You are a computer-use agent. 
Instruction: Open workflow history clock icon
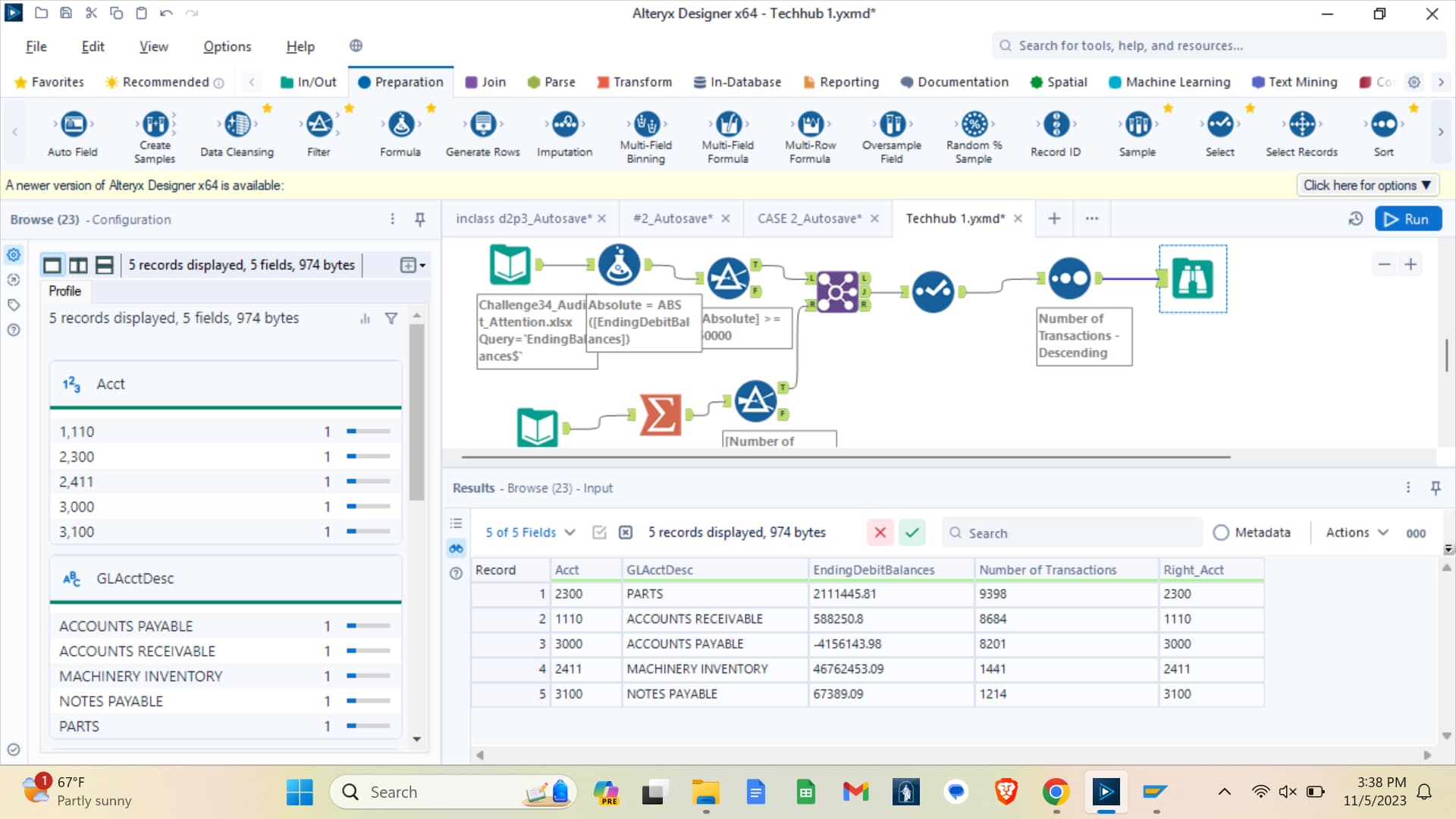tap(1356, 219)
